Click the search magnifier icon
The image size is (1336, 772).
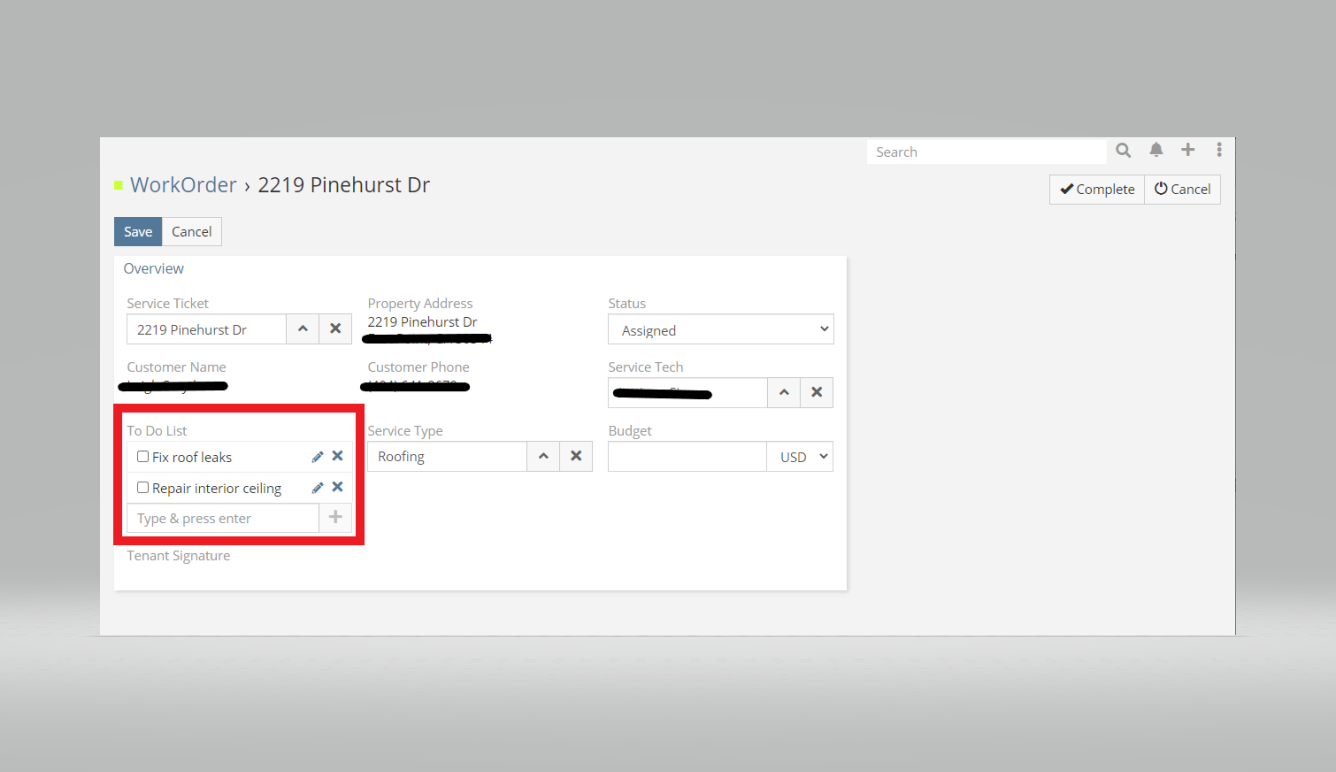1124,151
